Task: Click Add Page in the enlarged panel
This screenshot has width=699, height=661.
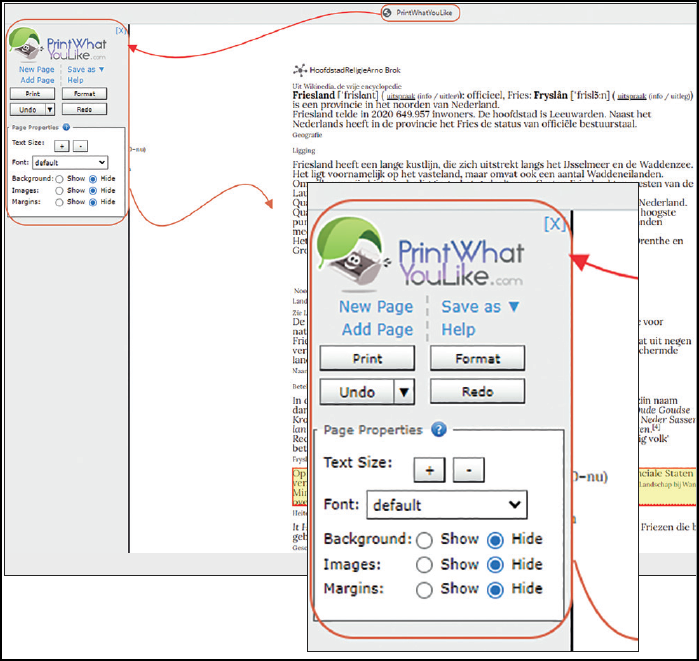Action: pyautogui.click(x=377, y=329)
